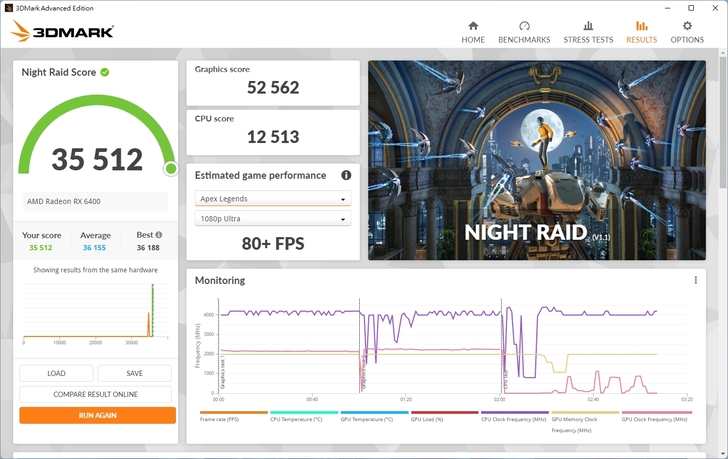Click the LOAD button
The width and height of the screenshot is (728, 459).
click(x=56, y=373)
